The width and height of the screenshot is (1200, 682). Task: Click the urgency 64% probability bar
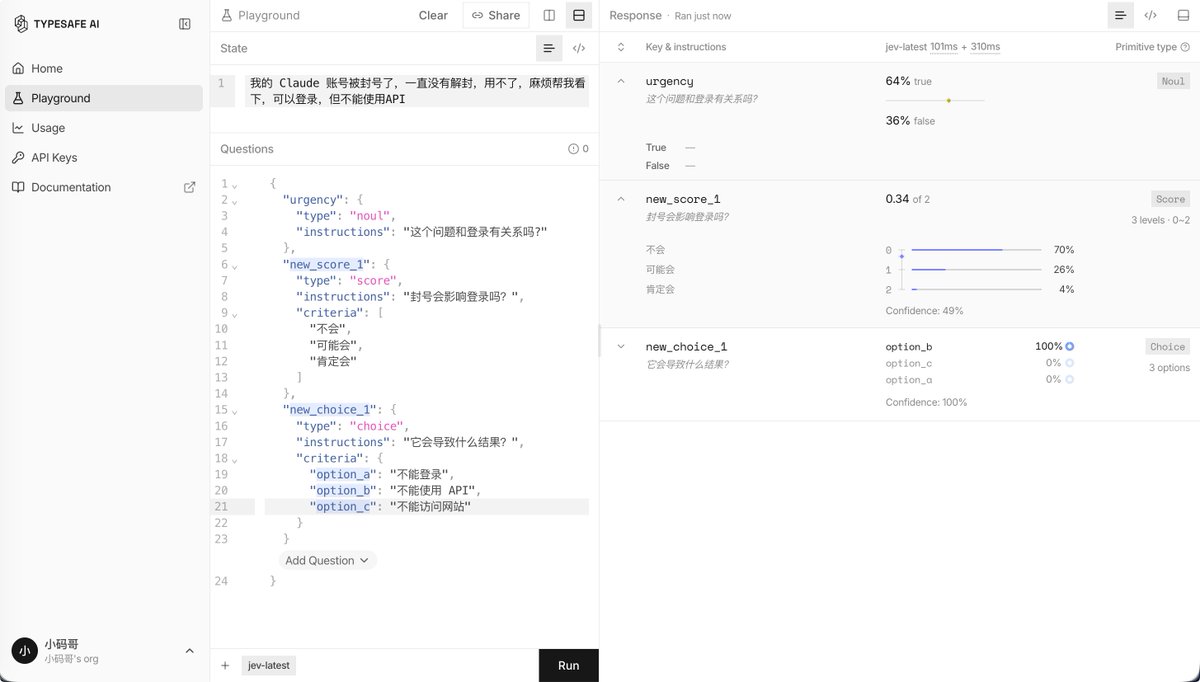(935, 100)
